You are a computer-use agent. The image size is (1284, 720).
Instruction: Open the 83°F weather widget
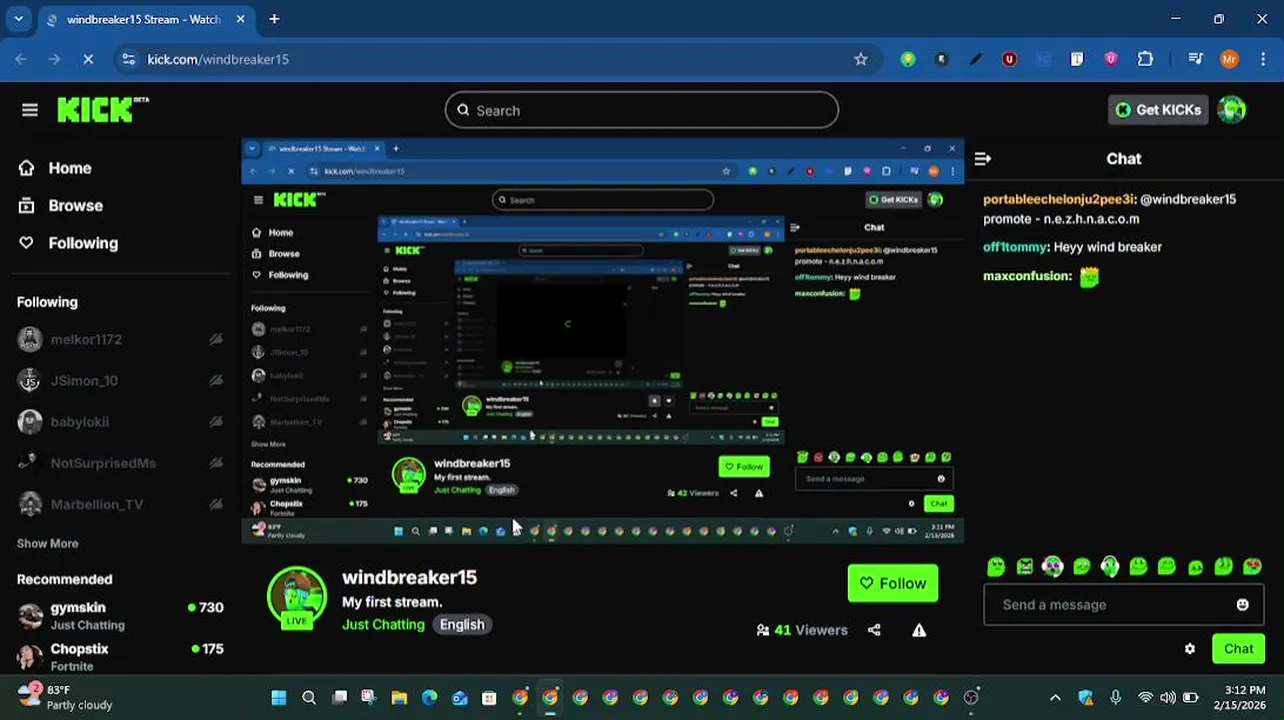[x=65, y=697]
